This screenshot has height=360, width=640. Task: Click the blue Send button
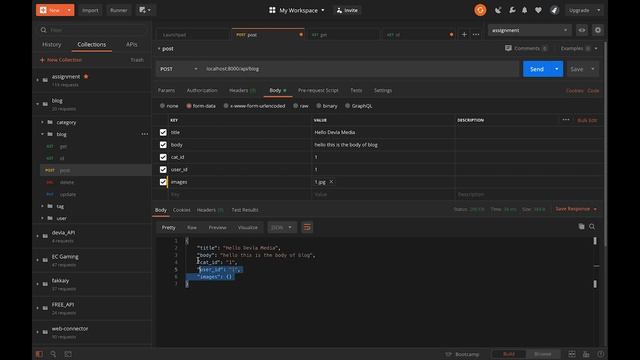[537, 69]
